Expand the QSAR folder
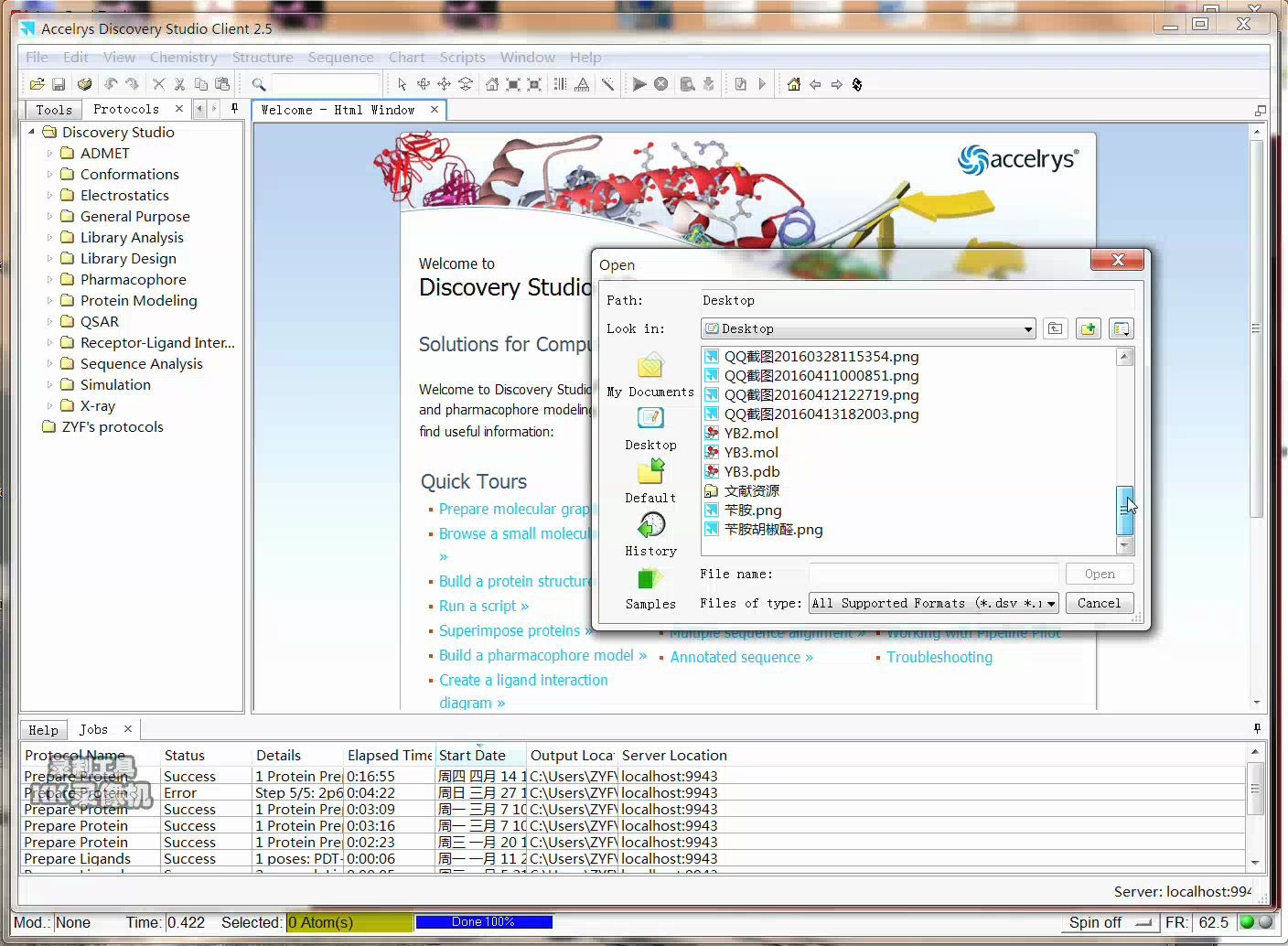 coord(49,321)
